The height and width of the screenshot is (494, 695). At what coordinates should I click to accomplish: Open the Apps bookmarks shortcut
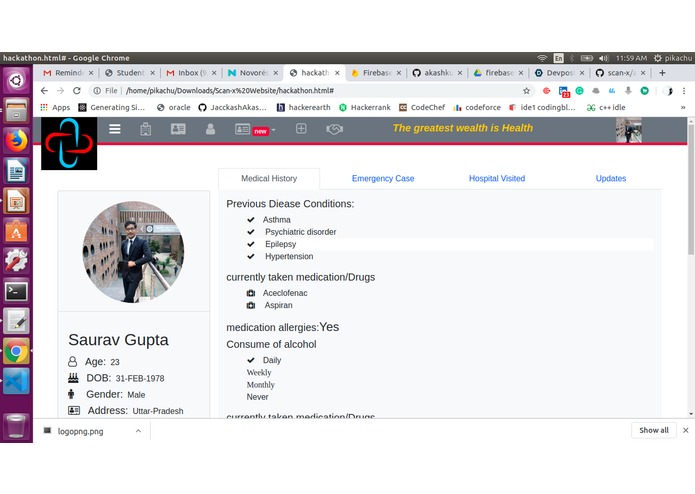pyautogui.click(x=55, y=107)
